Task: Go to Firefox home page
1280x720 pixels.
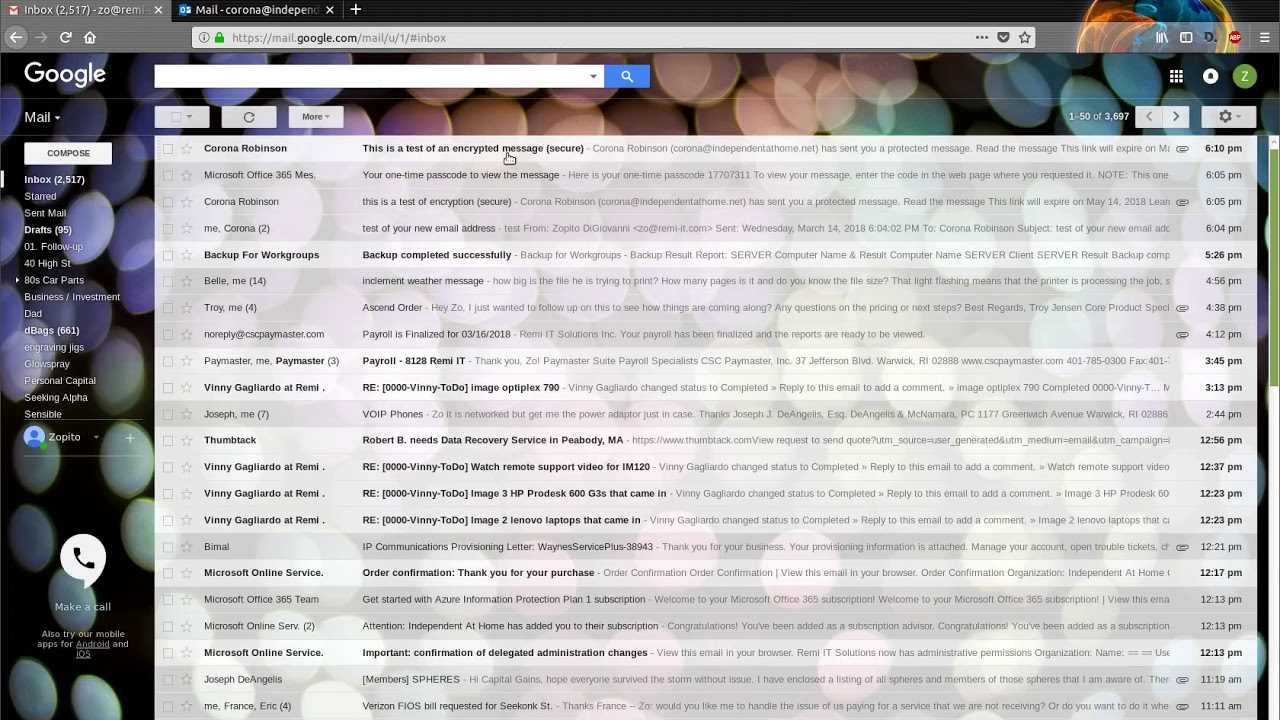Action: [x=90, y=38]
